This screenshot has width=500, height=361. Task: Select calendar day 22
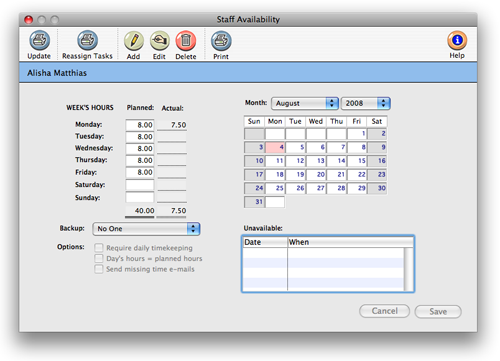click(x=357, y=175)
